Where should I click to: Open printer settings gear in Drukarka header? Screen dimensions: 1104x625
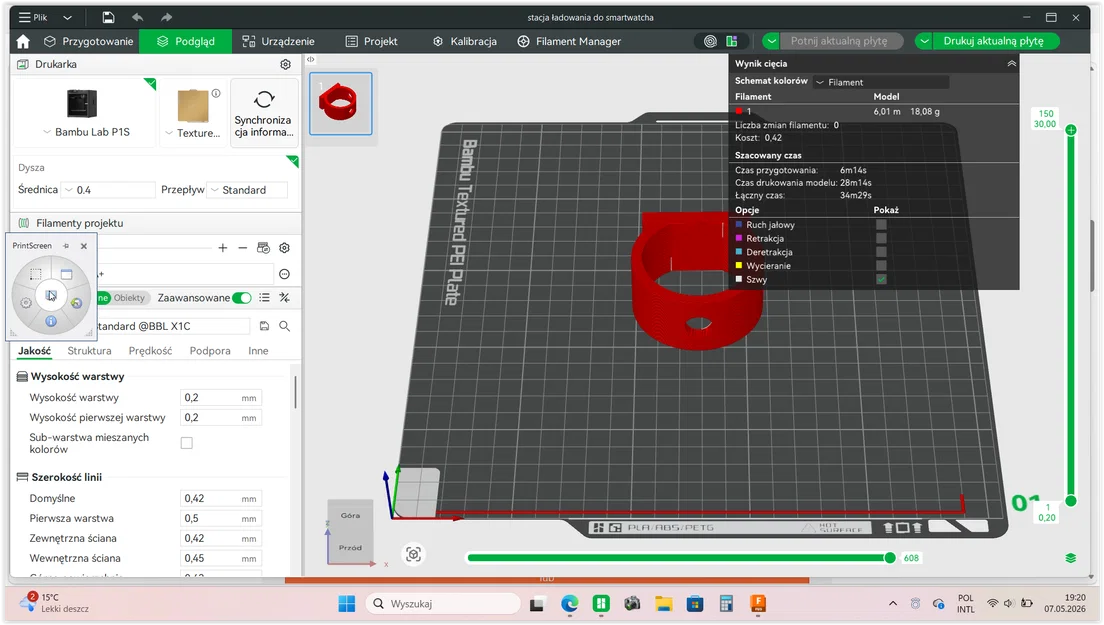pos(285,64)
